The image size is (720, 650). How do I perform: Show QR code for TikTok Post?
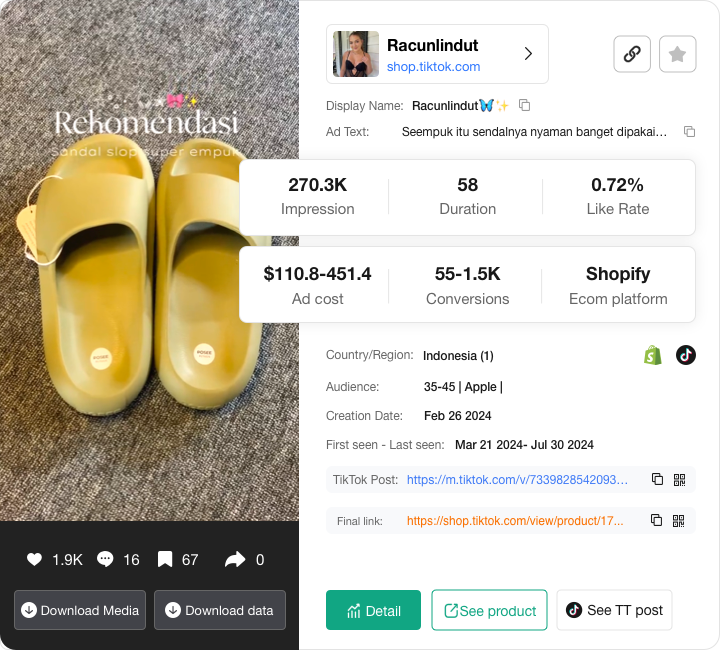[x=679, y=479]
